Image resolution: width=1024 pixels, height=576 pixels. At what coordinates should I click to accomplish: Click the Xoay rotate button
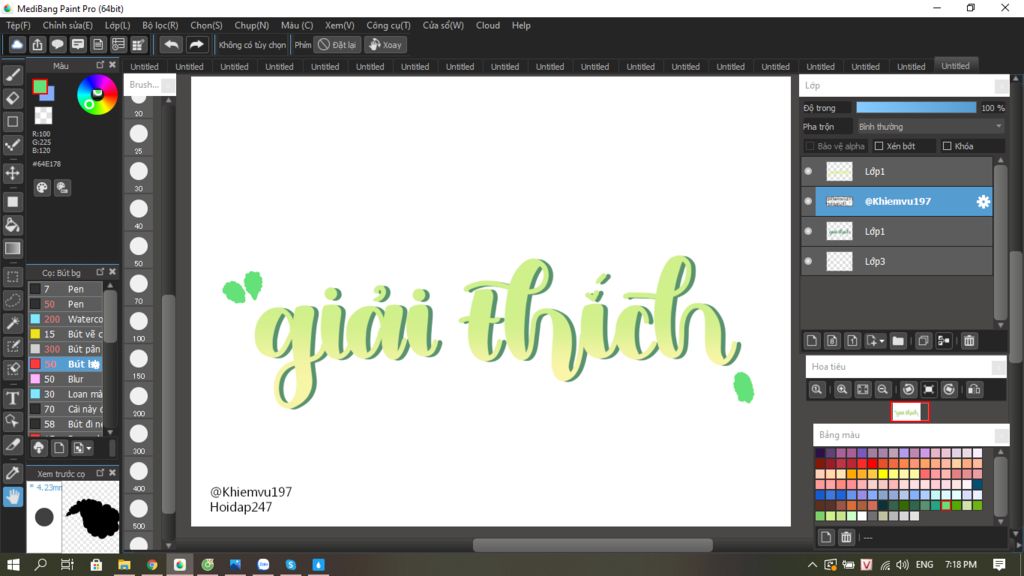click(385, 44)
